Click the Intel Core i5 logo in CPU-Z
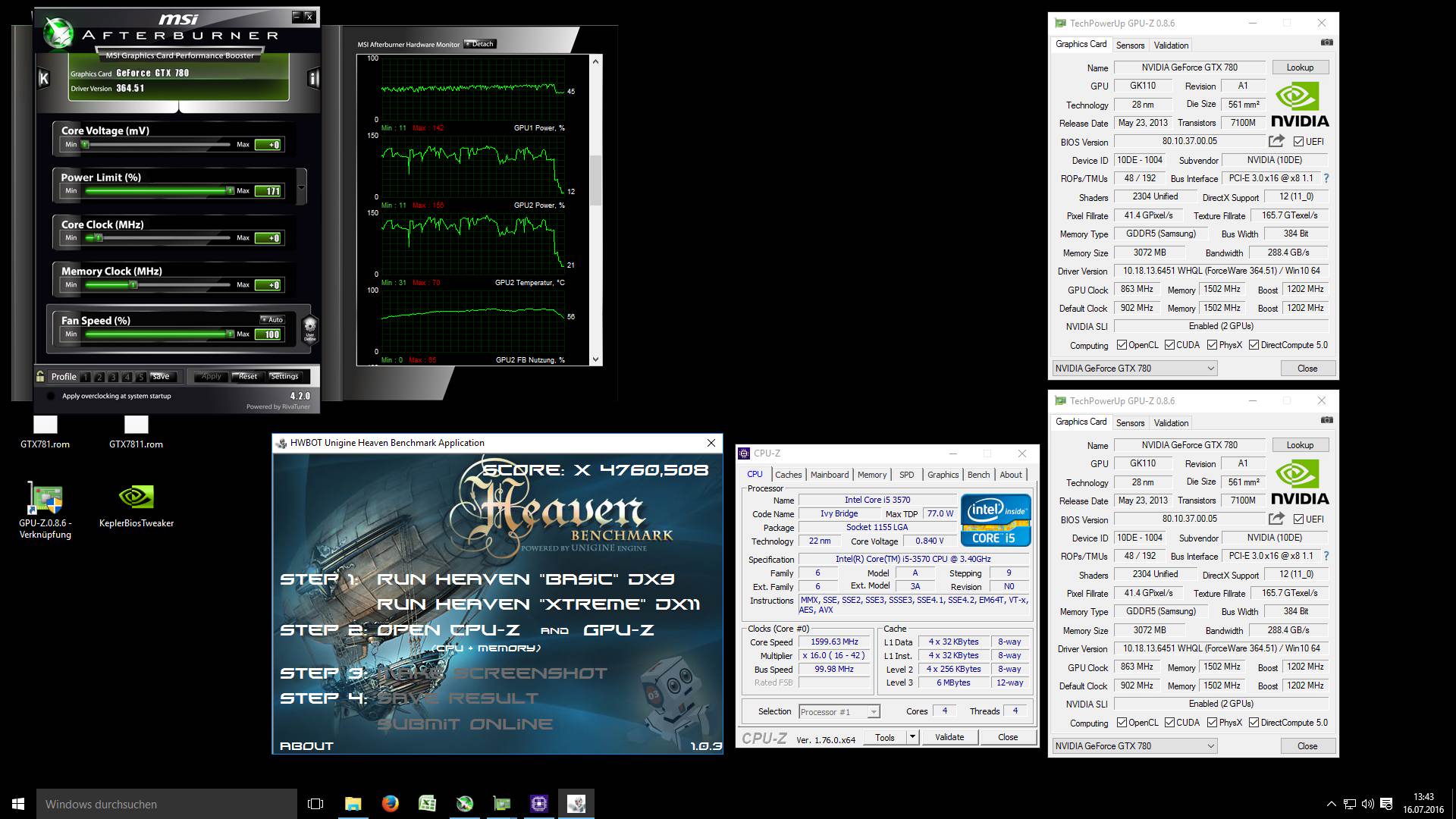Screen dimensions: 1456x819 pyautogui.click(x=996, y=519)
